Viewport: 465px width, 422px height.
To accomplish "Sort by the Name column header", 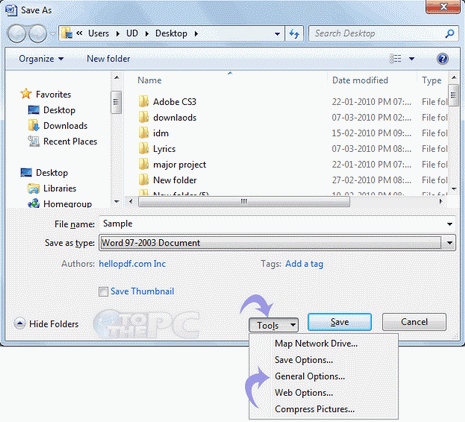I will click(x=149, y=80).
